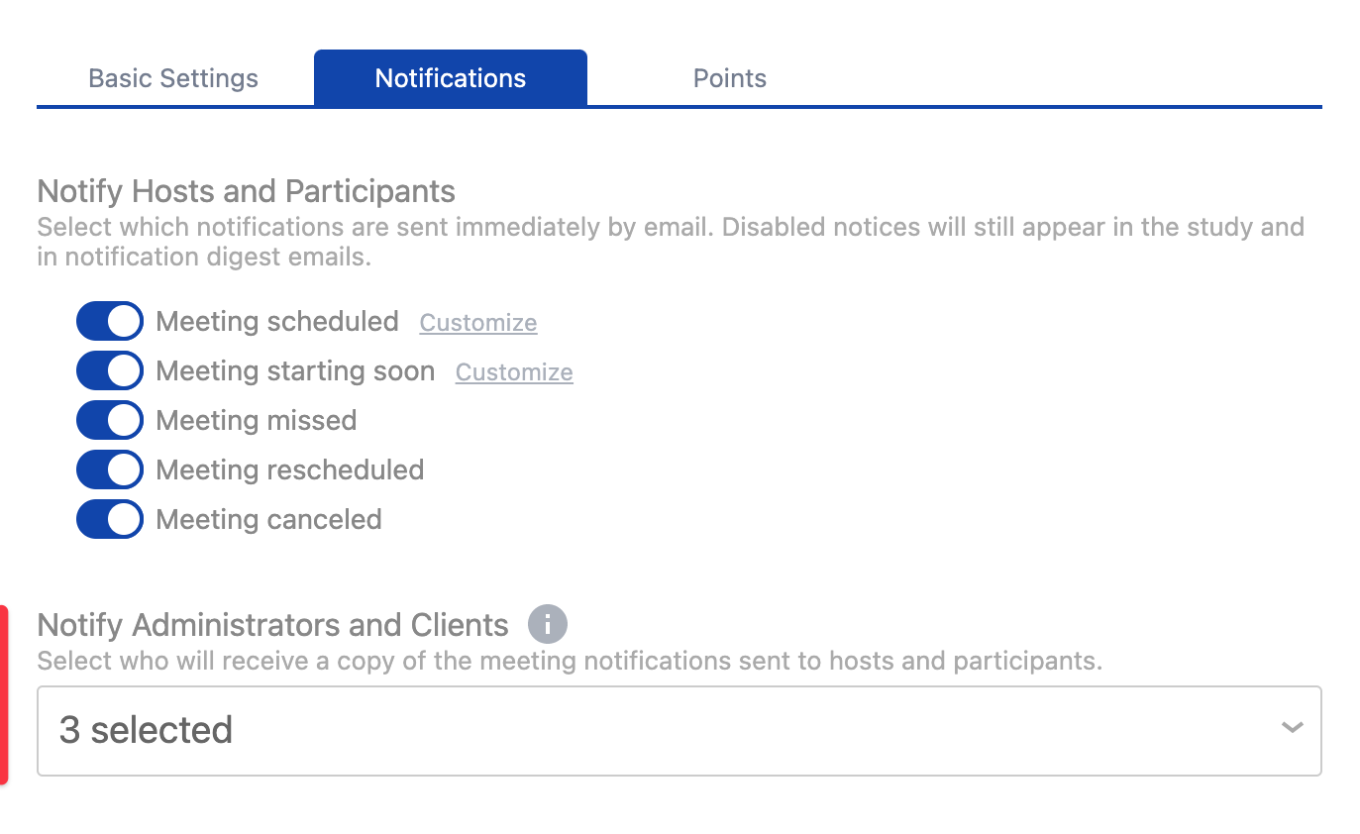Click the Notify Administrators and Clients heading

[273, 625]
